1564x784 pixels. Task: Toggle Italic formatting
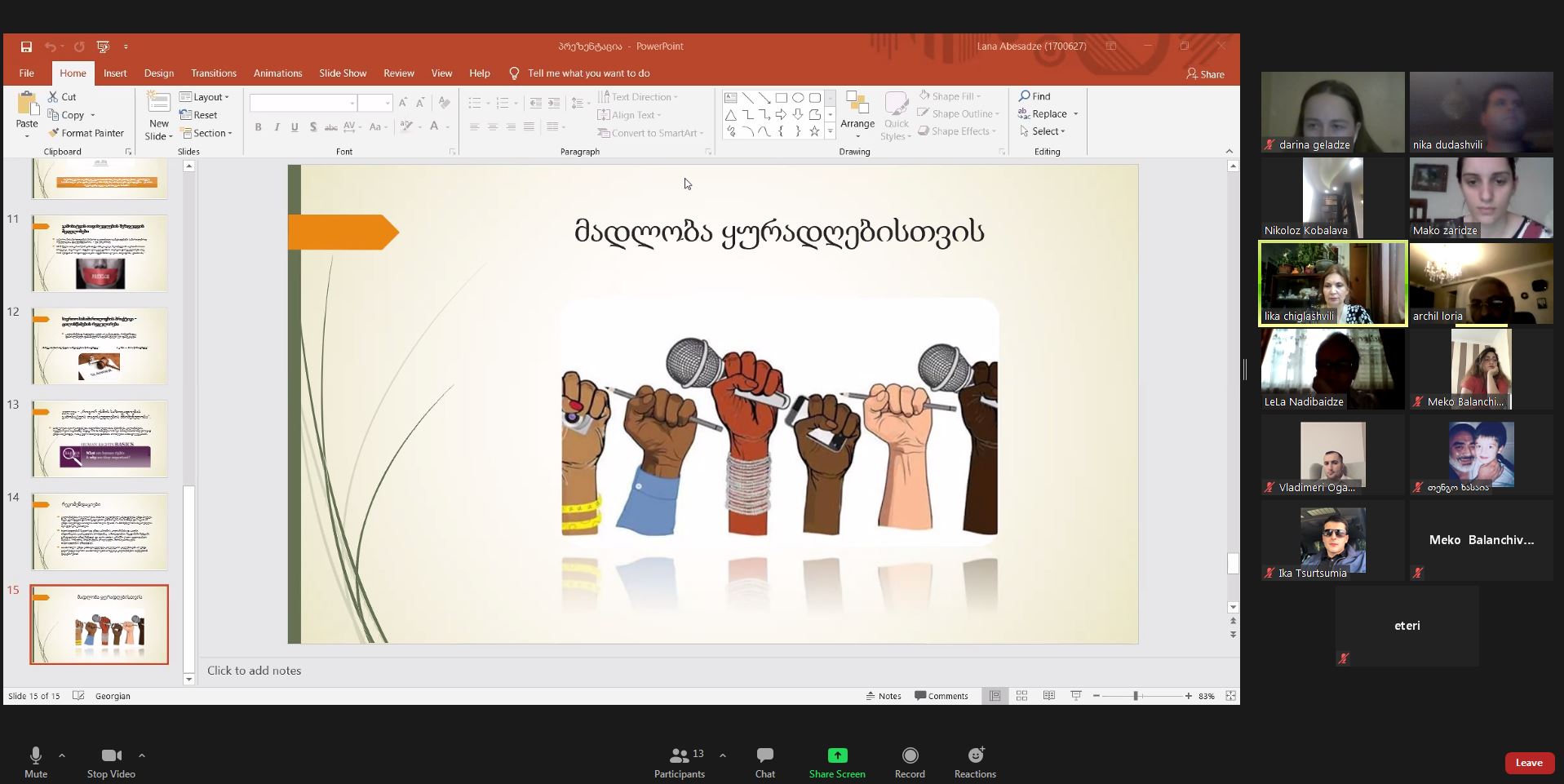click(x=277, y=127)
